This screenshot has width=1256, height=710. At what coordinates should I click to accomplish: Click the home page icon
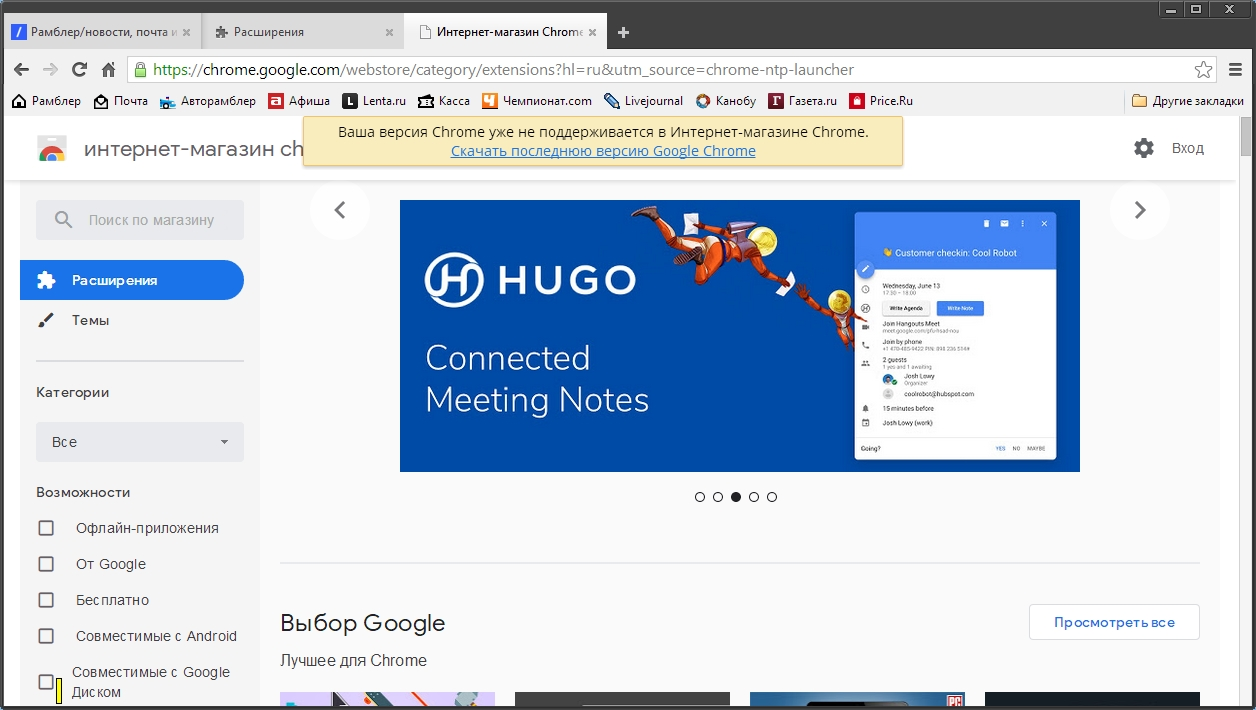(109, 70)
